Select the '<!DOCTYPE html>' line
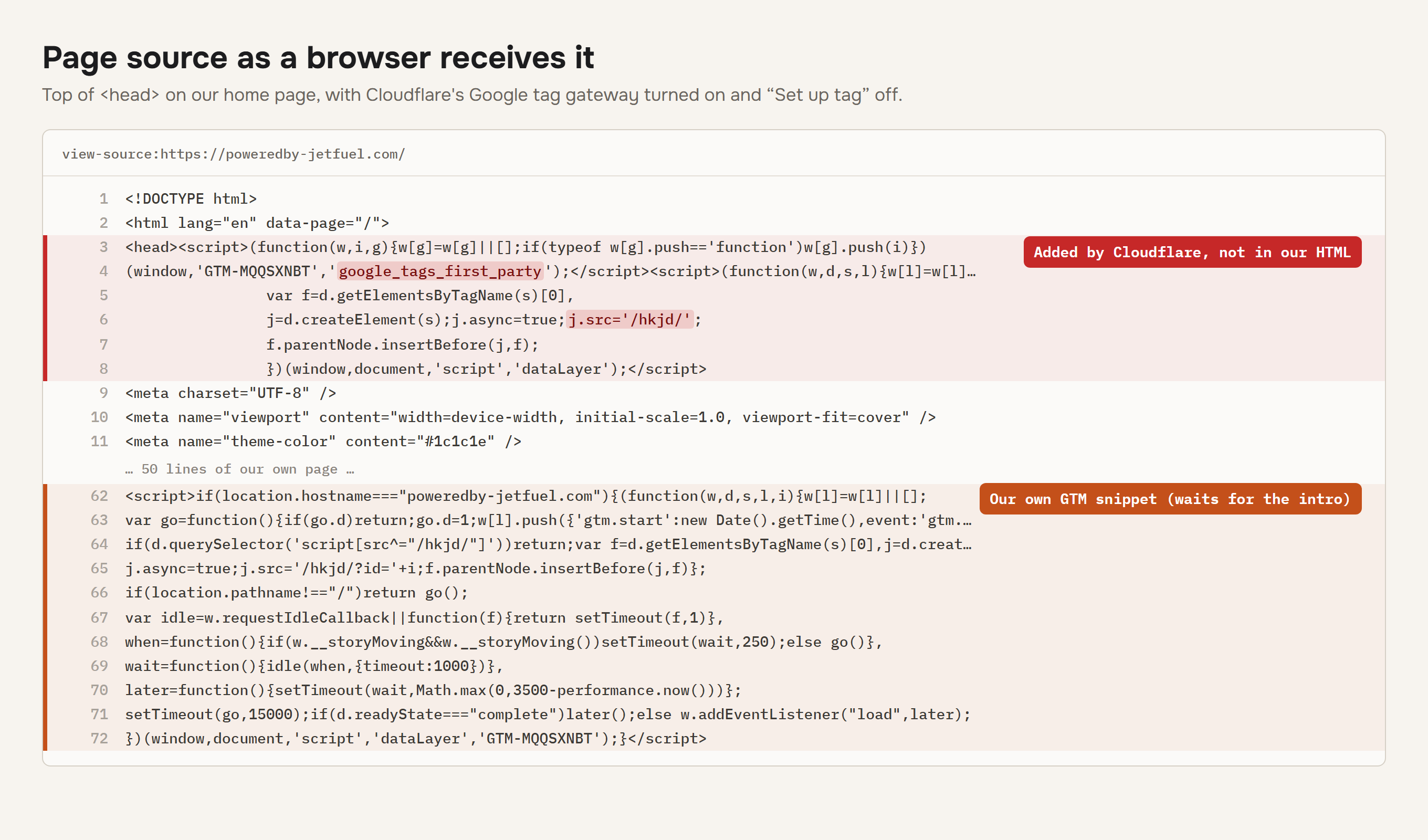The image size is (1428, 840). click(x=191, y=199)
